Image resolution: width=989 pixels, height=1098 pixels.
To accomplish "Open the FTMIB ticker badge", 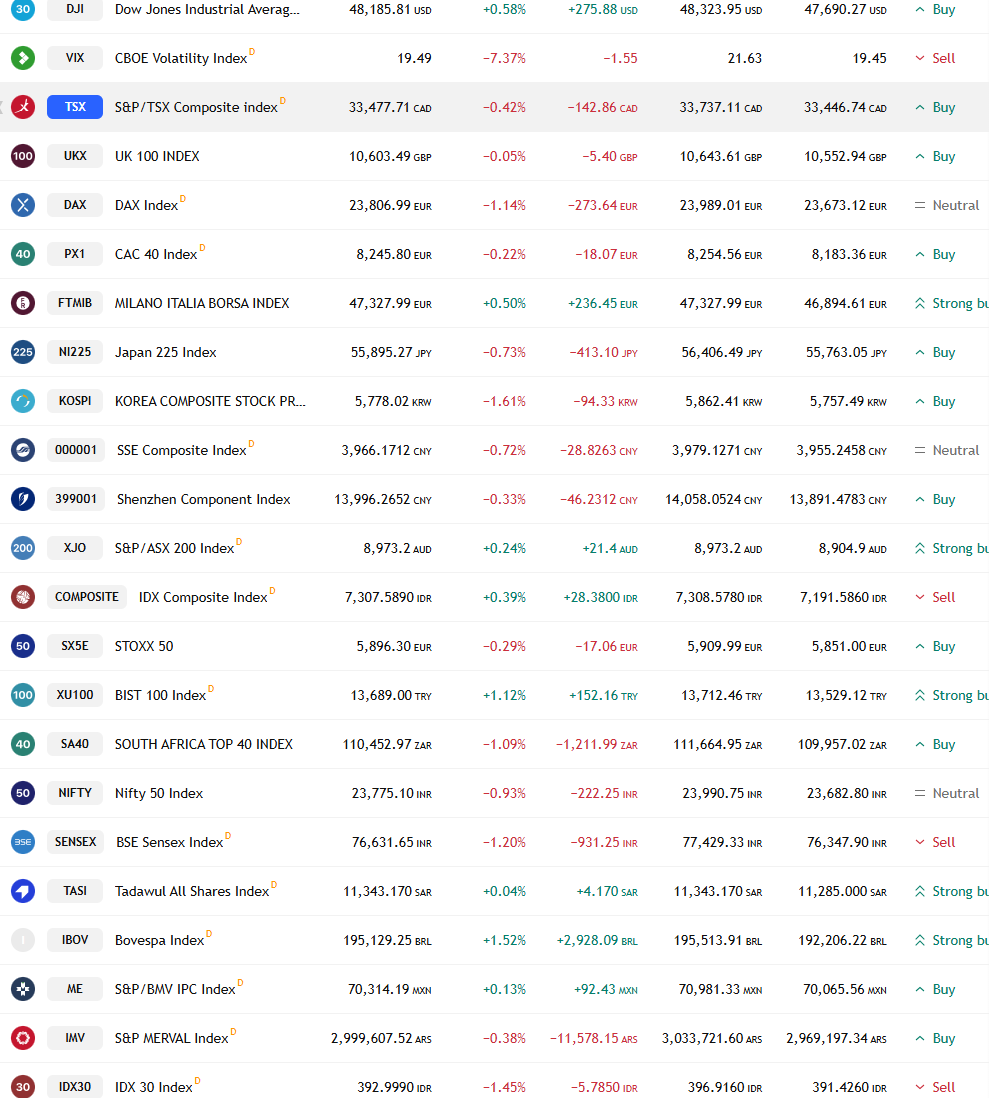I will (x=75, y=303).
